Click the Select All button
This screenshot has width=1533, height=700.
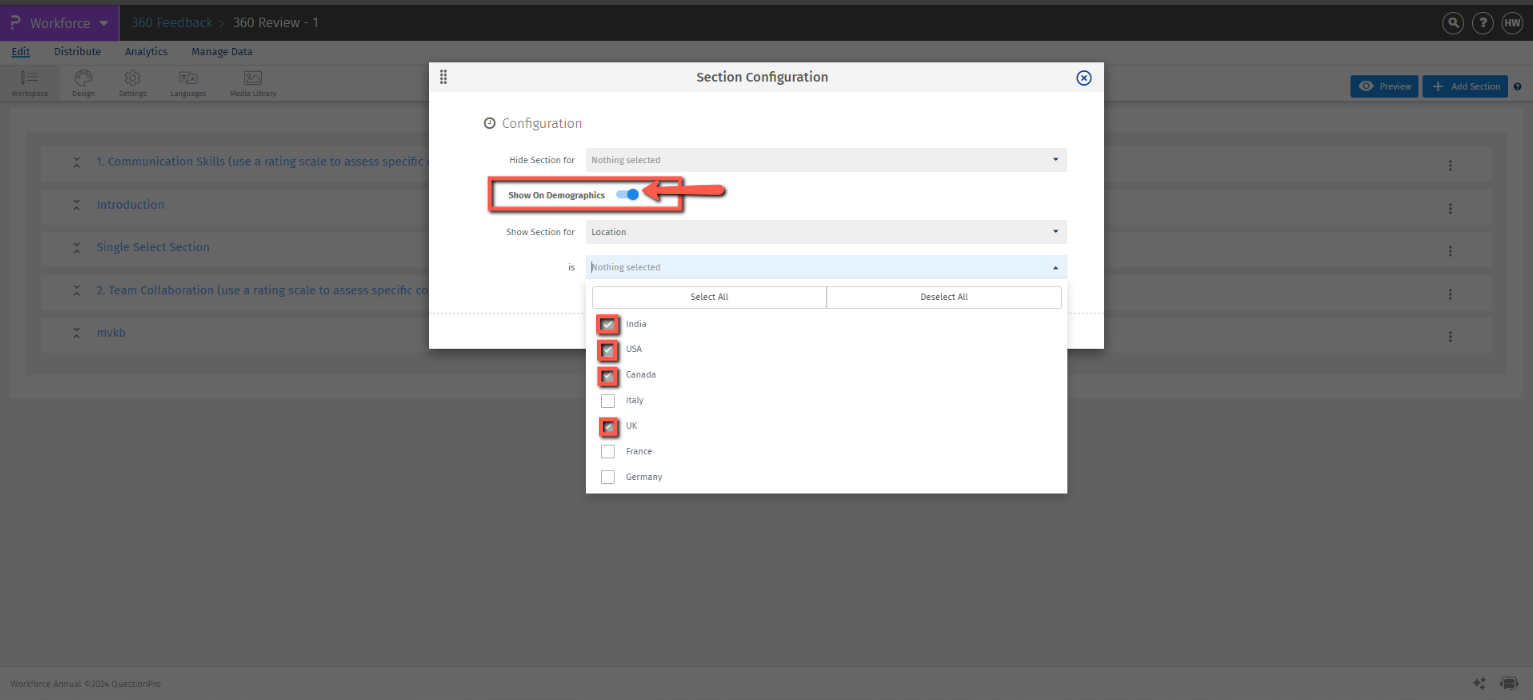pyautogui.click(x=709, y=297)
